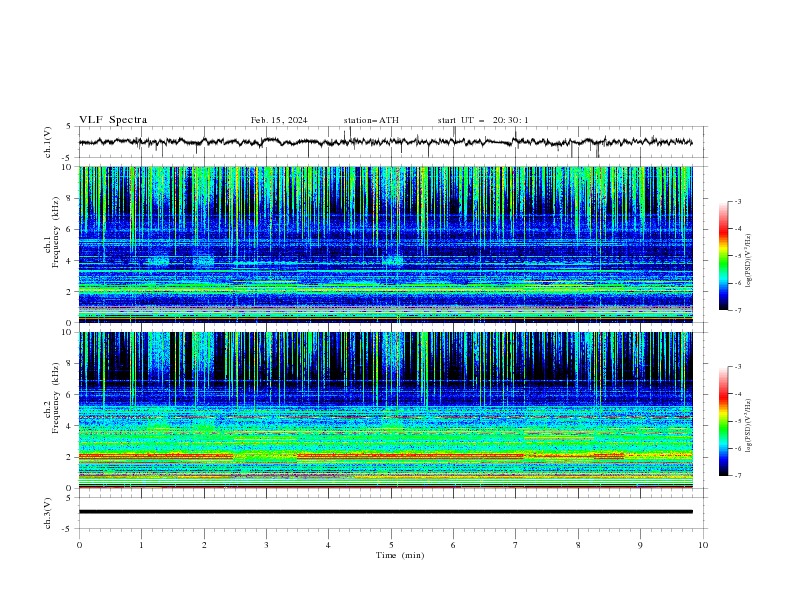
Task: Click the "6" kHz tick on ch.1 frequency axis
Action: (x=69, y=229)
